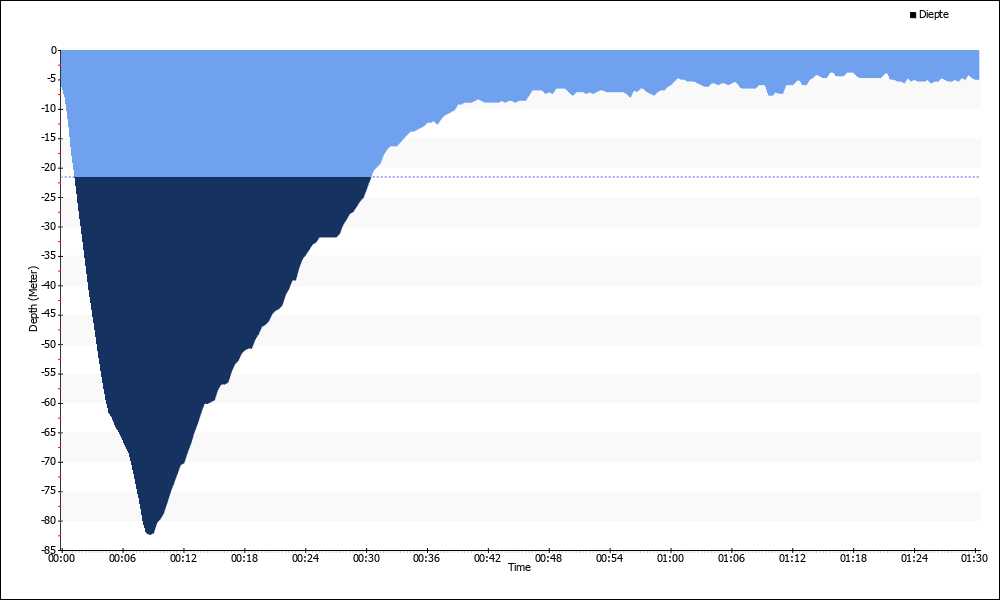Click the -85 depth axis label
1000x600 pixels.
pyautogui.click(x=49, y=549)
